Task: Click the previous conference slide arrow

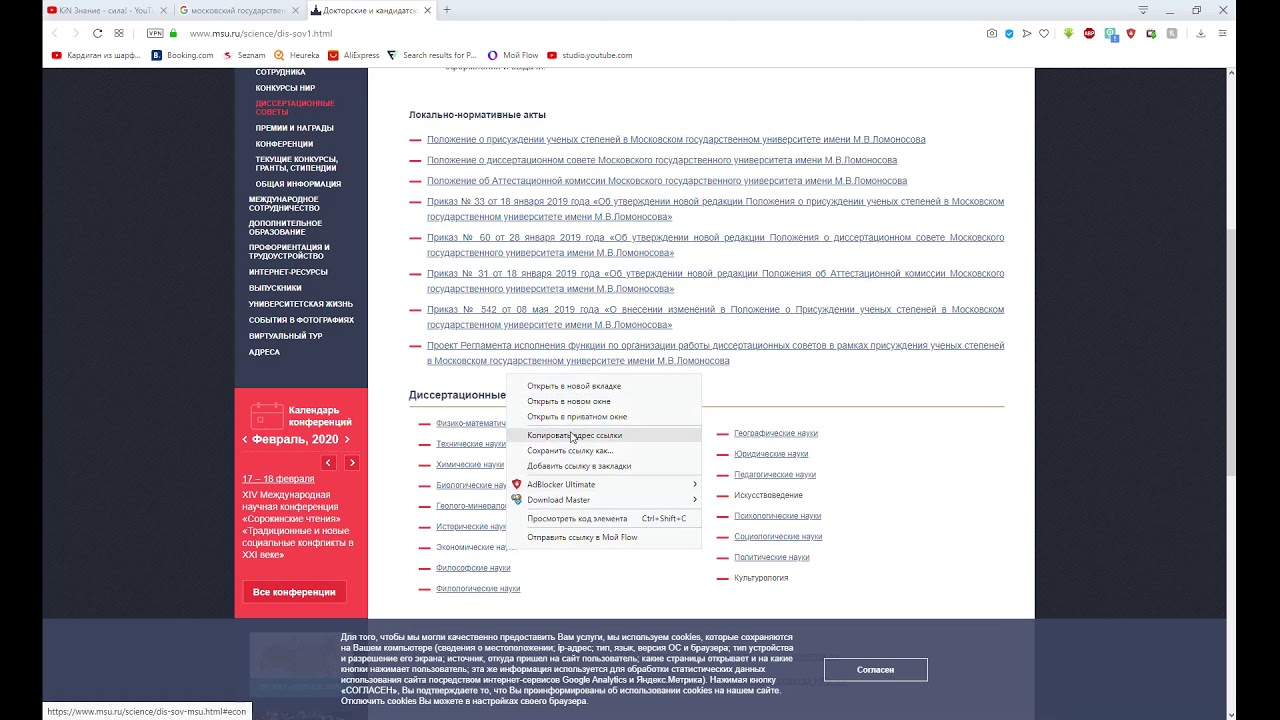Action: coord(328,462)
